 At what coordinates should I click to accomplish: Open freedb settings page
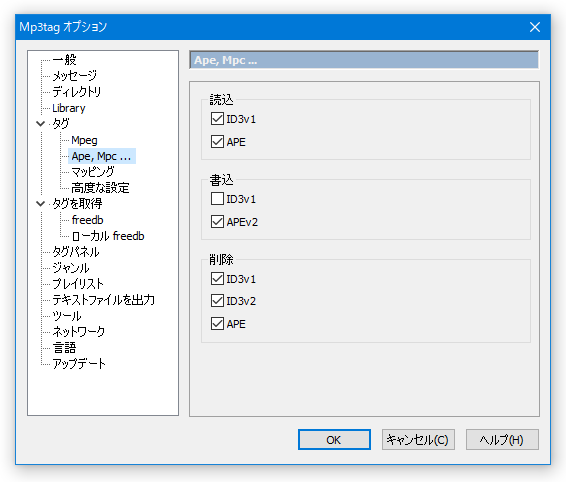coord(87,220)
